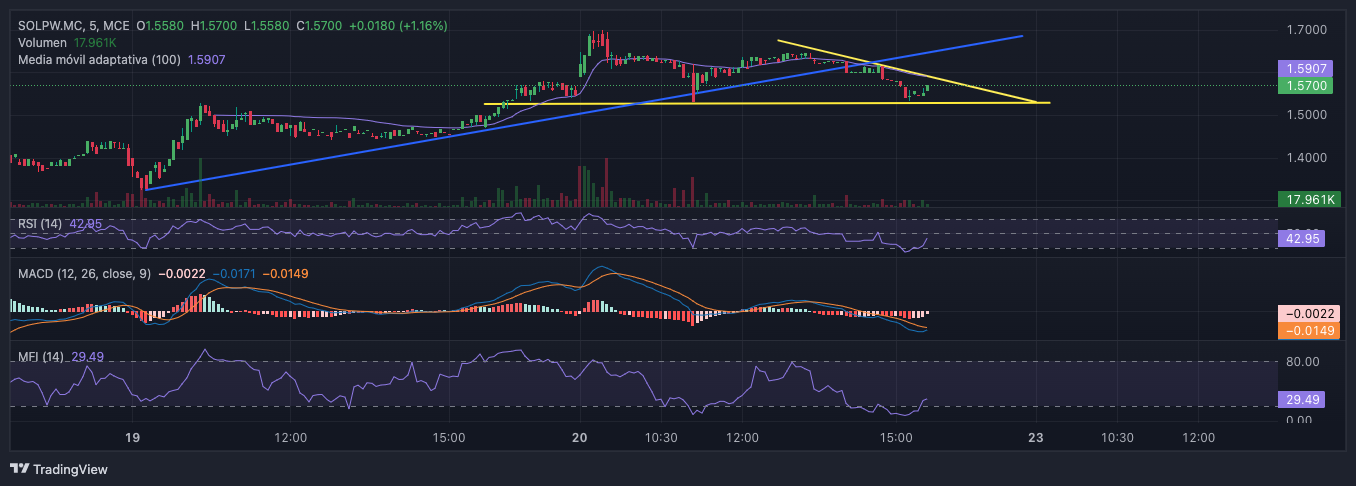Click date marker 23 on time axis

[x=1037, y=437]
